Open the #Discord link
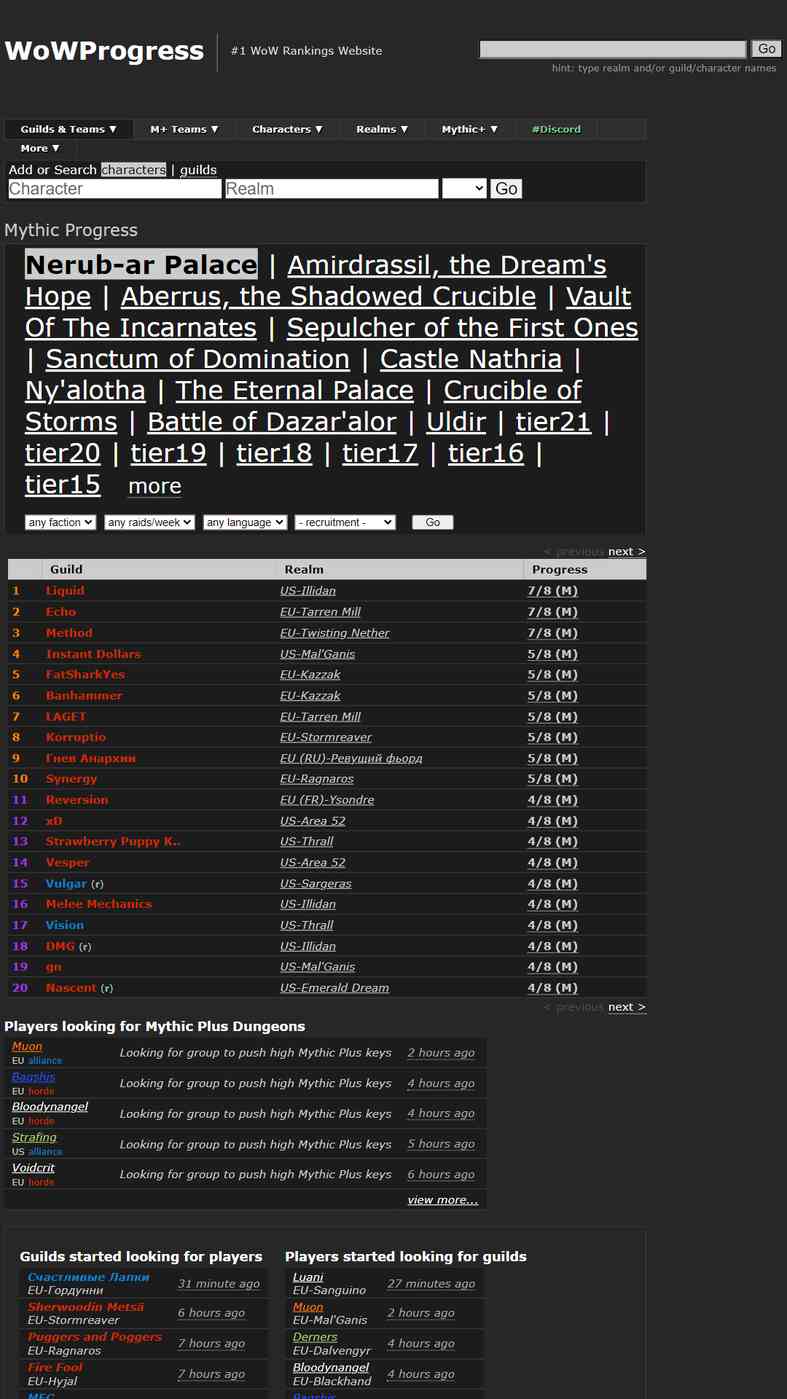Viewport: 787px width, 1399px height. pos(556,129)
